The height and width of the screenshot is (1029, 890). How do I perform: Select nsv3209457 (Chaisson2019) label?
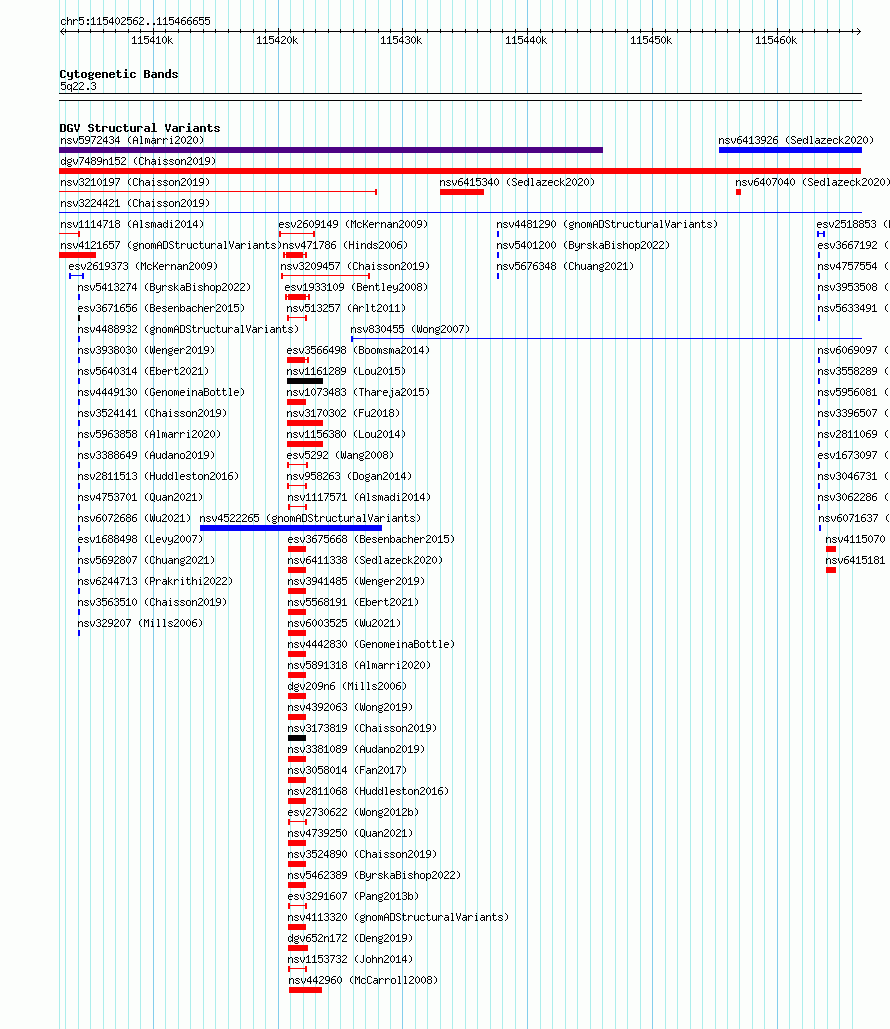coord(355,266)
